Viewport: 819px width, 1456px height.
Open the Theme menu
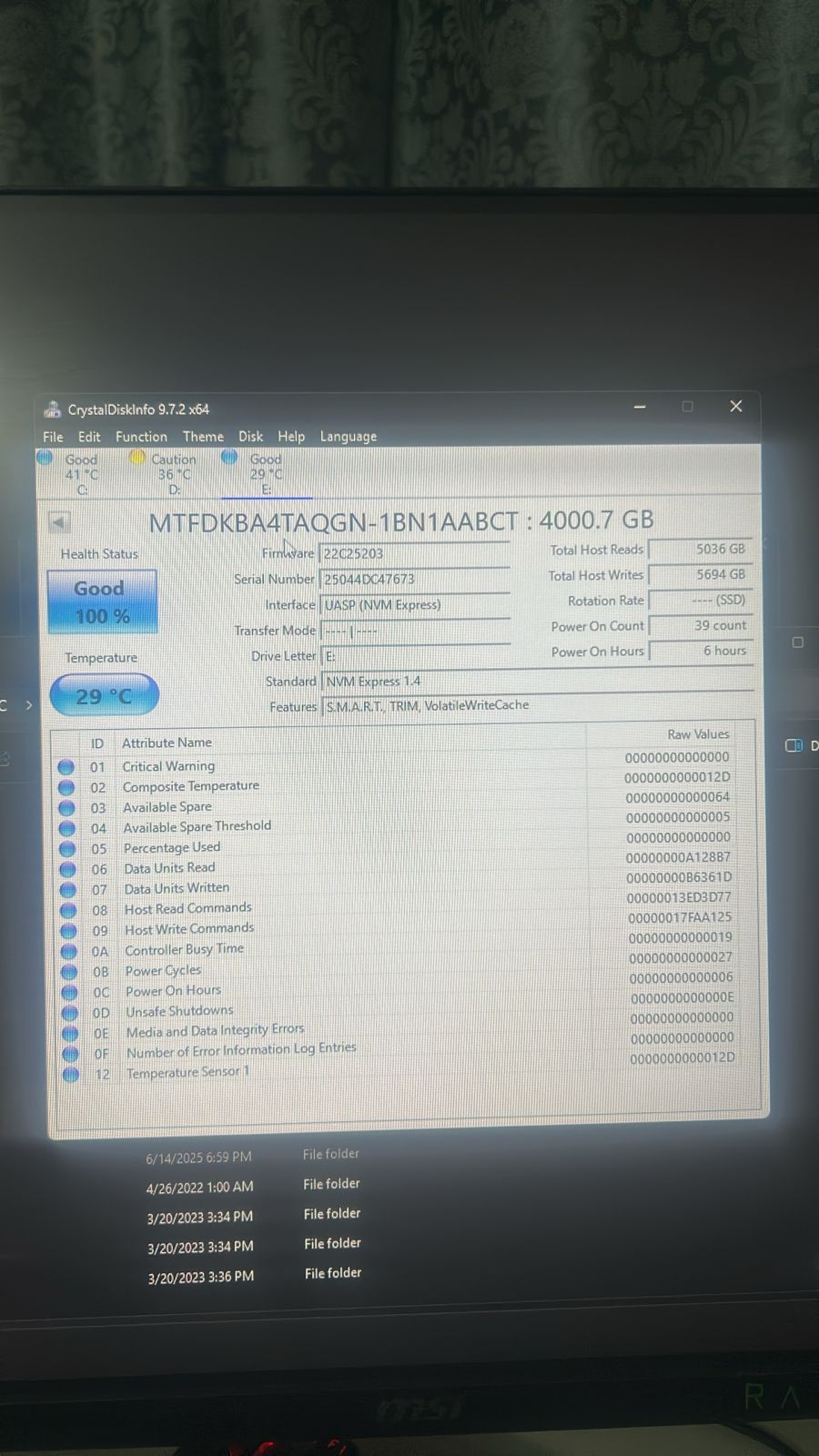click(x=203, y=437)
